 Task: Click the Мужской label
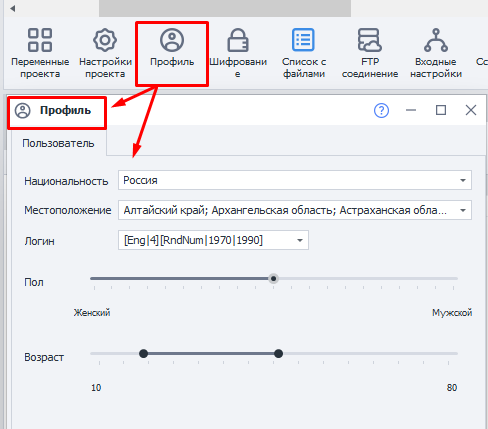[452, 313]
